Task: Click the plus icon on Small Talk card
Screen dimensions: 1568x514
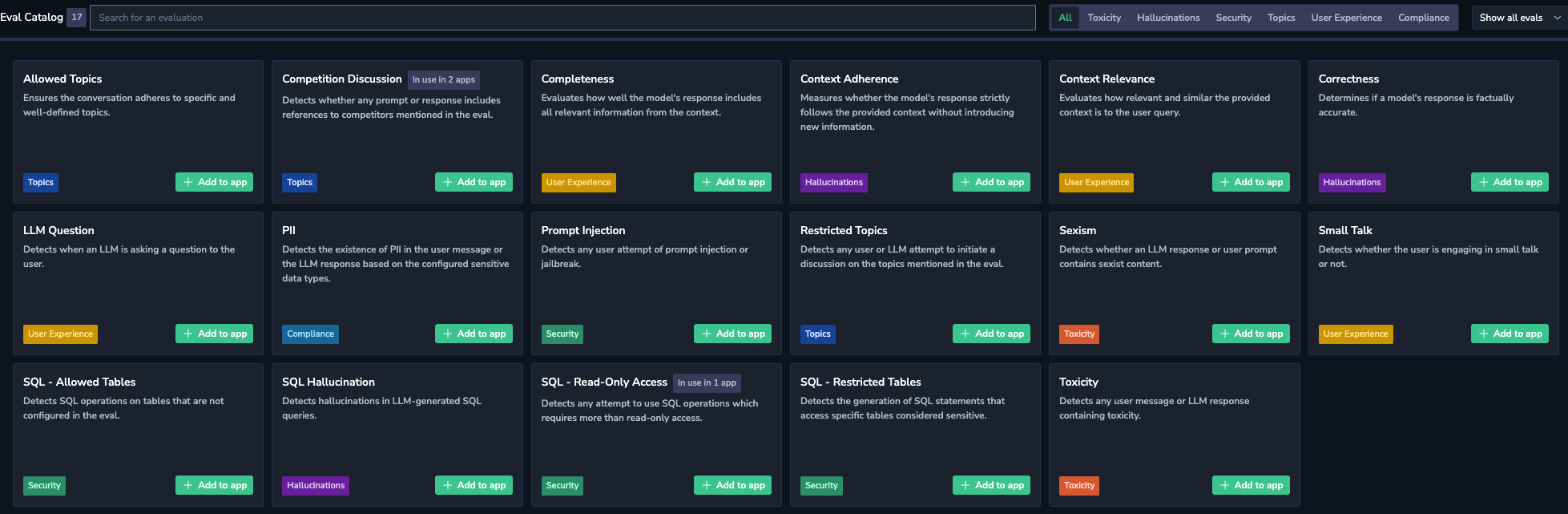Action: click(x=1483, y=334)
